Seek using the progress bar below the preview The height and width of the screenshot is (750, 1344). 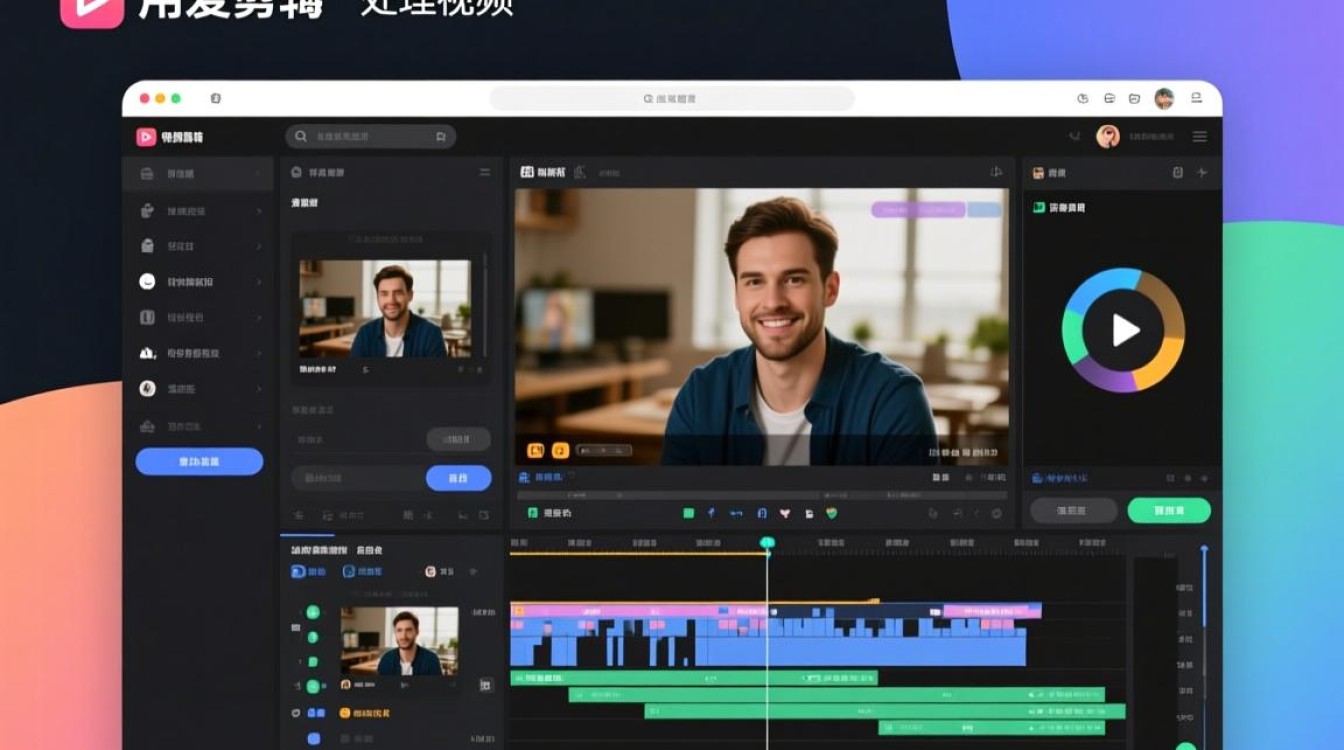tap(762, 494)
